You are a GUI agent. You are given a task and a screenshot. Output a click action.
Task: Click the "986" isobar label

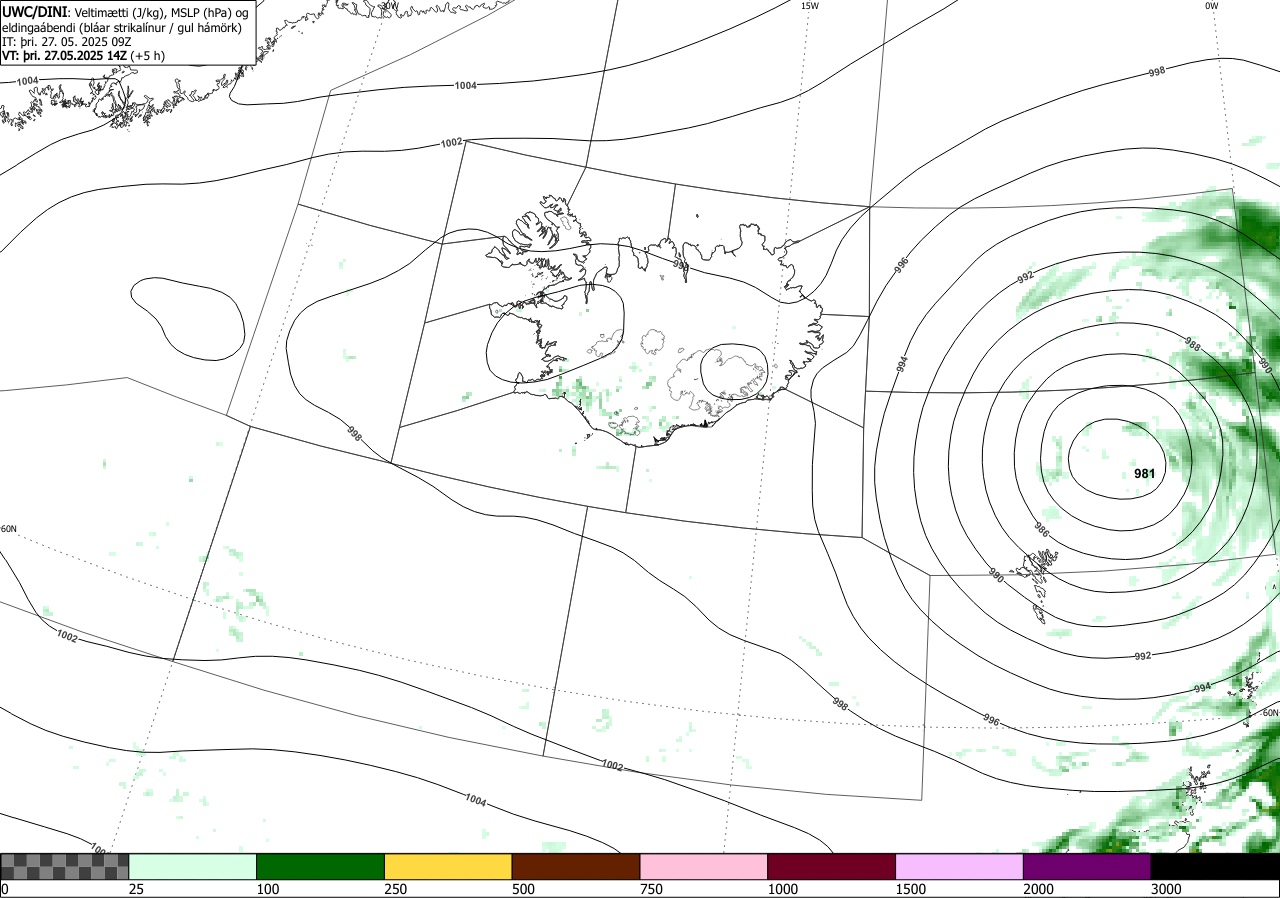click(x=1041, y=530)
